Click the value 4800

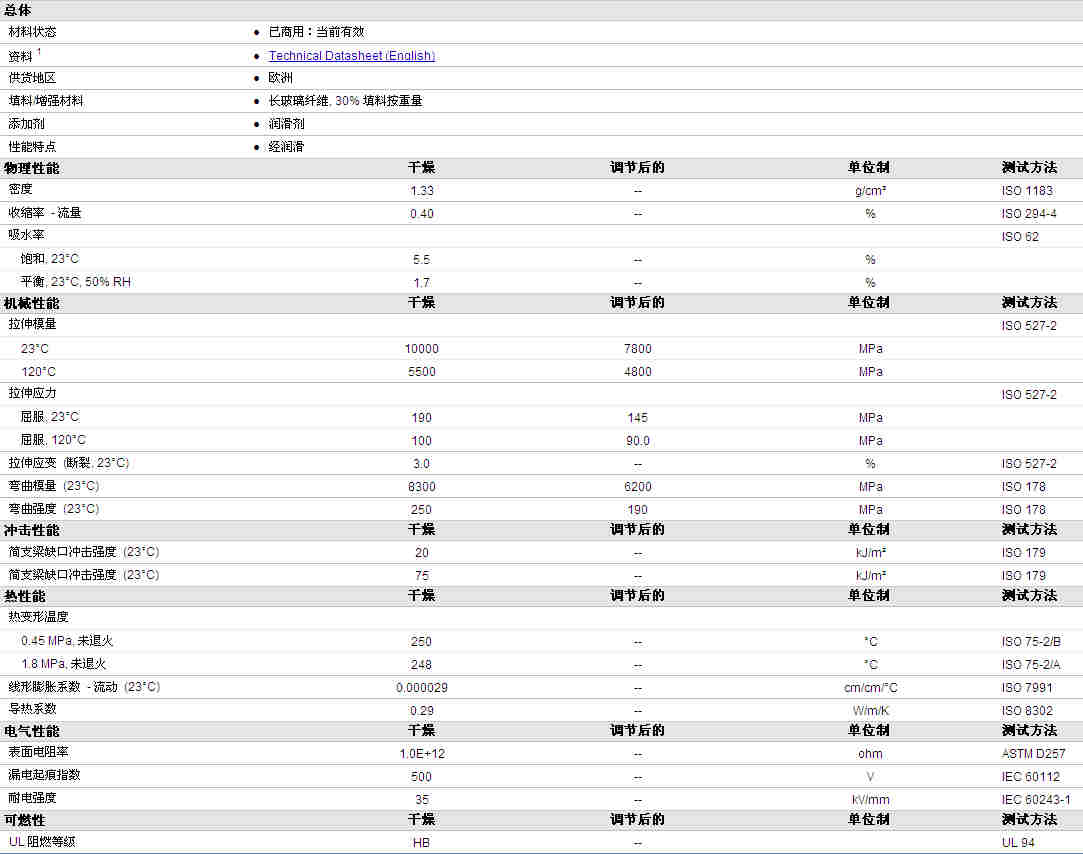[x=638, y=372]
